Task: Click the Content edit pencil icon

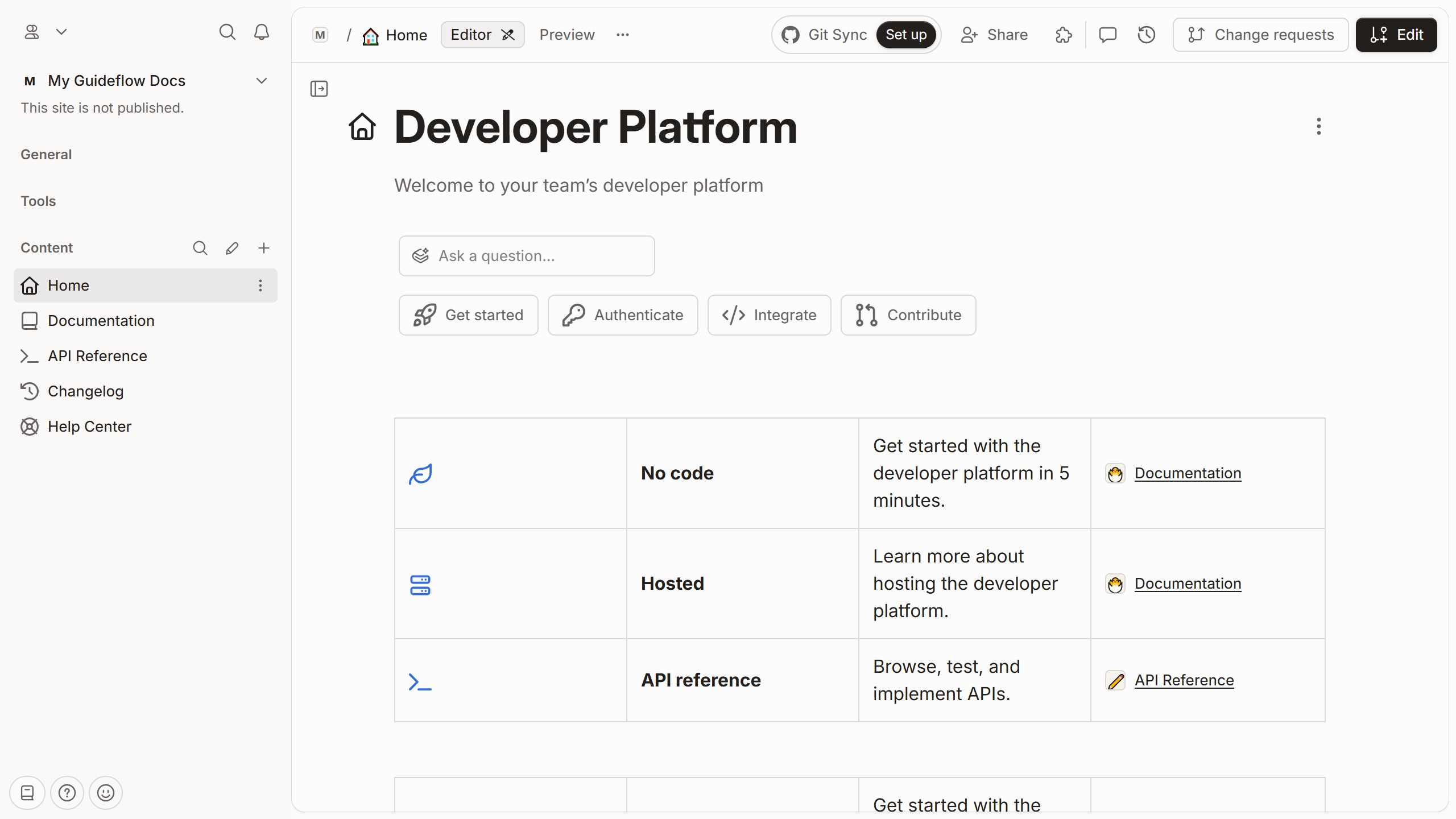Action: [x=232, y=248]
